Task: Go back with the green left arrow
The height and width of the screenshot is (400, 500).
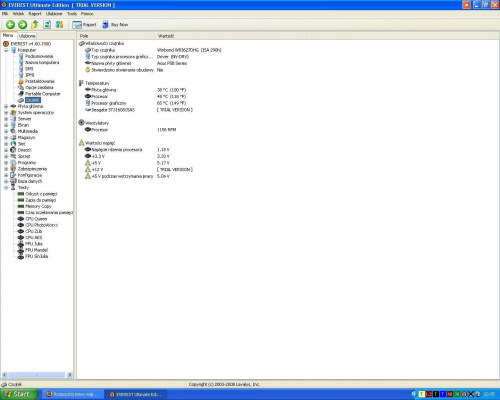Action: (x=10, y=24)
